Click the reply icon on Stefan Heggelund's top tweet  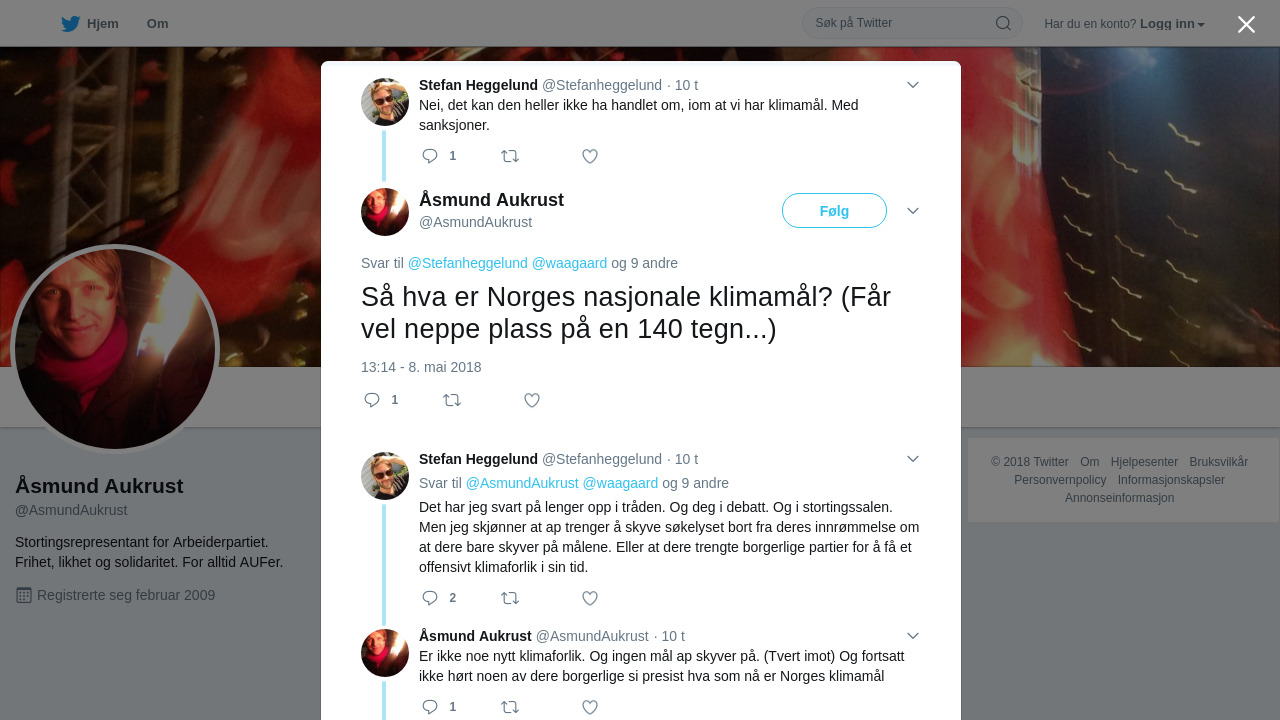click(430, 156)
